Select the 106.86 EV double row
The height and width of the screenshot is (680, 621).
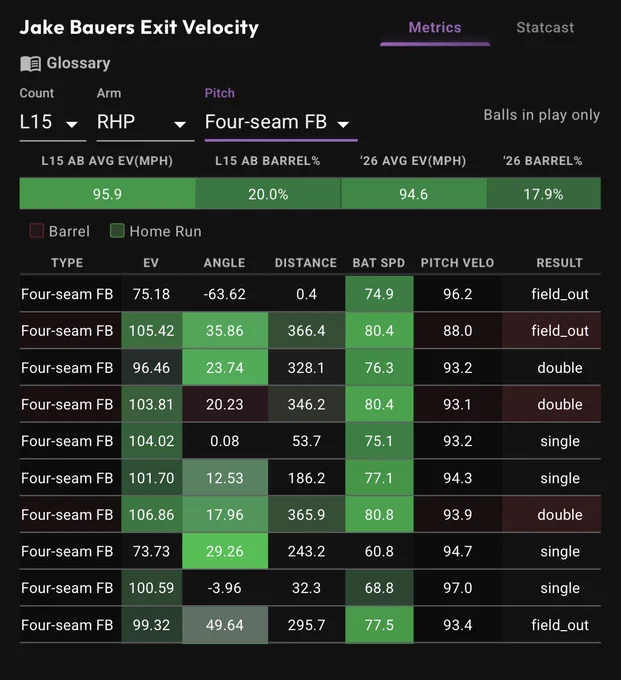point(310,514)
